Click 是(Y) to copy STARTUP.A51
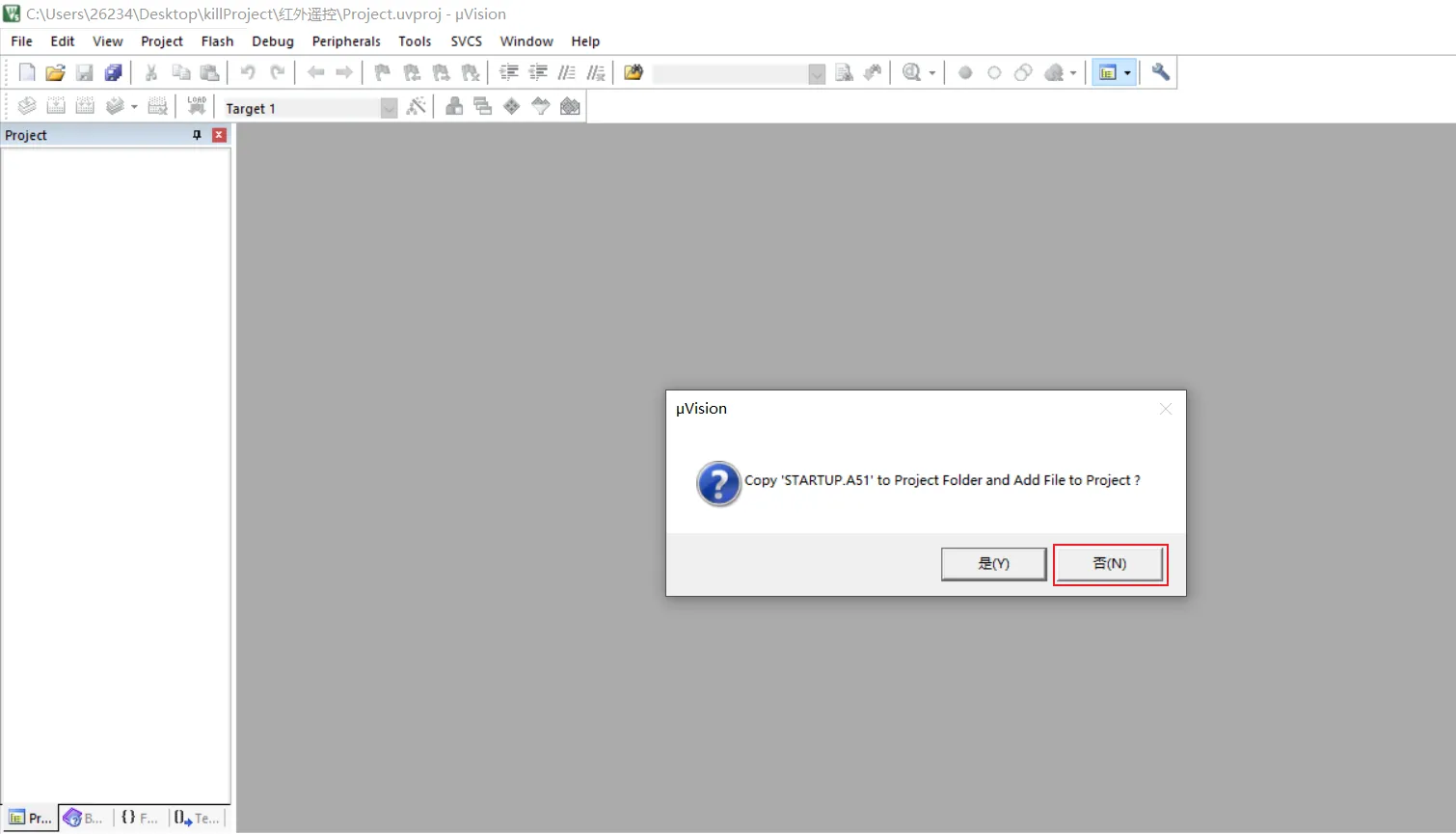Screen dimensions: 1456x834 pyautogui.click(x=994, y=564)
